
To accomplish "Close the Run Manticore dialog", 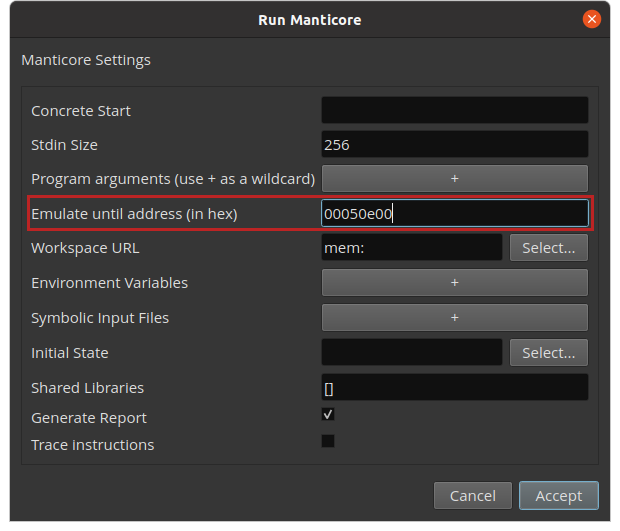I will [592, 19].
